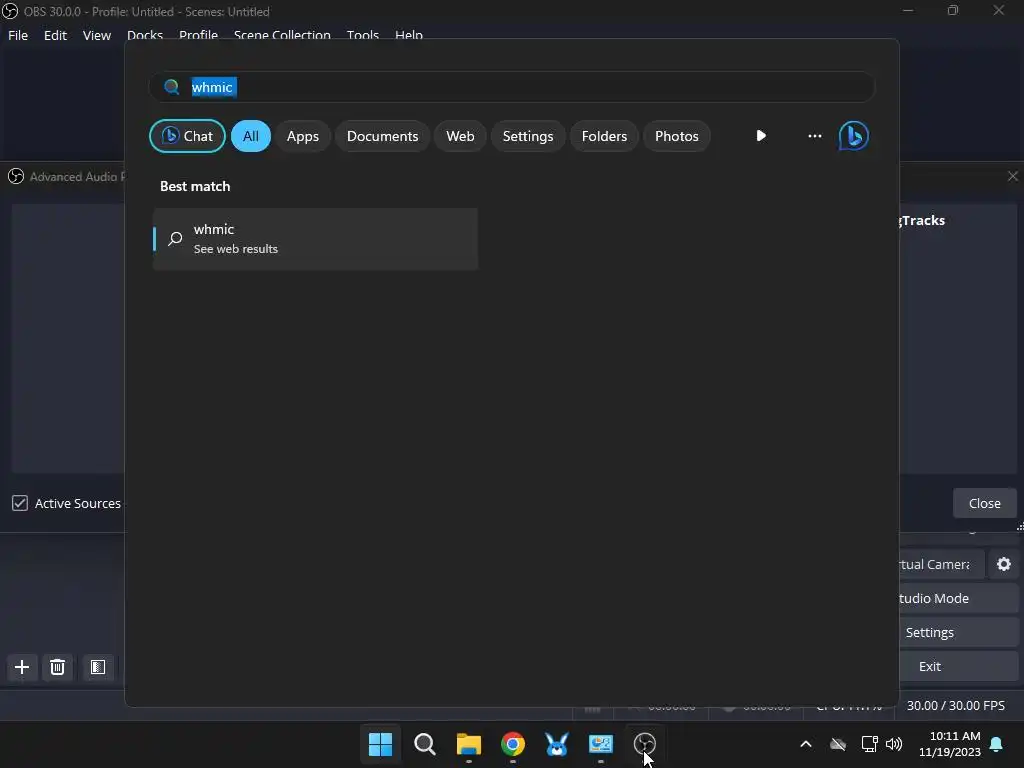The height and width of the screenshot is (768, 1024).
Task: Open the Windows Start menu
Action: click(380, 744)
